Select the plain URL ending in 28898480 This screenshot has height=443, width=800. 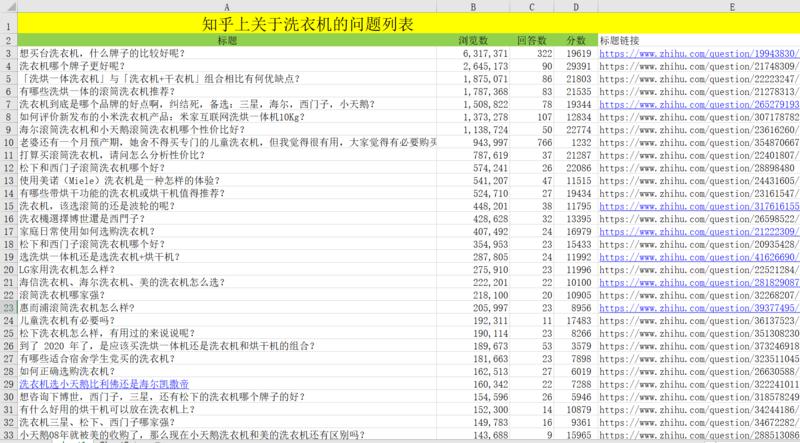[x=699, y=168]
